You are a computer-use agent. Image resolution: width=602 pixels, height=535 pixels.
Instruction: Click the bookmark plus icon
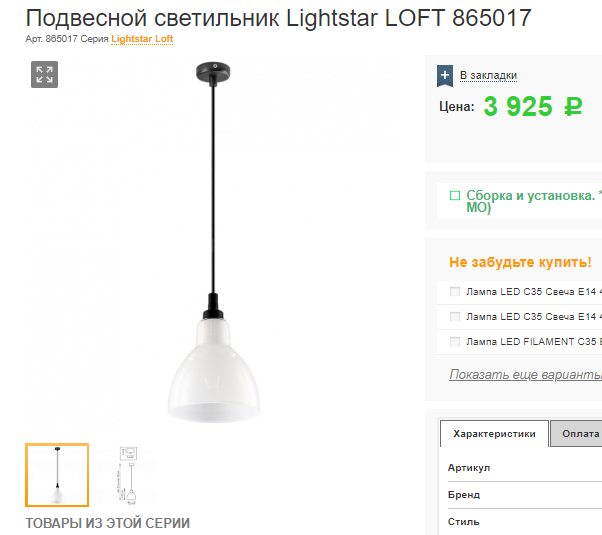click(x=445, y=76)
